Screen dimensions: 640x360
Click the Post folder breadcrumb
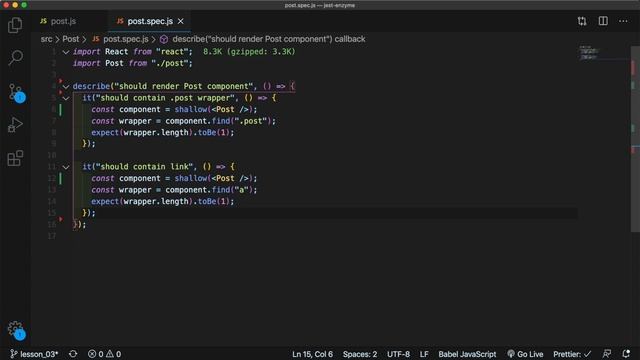tap(71, 39)
